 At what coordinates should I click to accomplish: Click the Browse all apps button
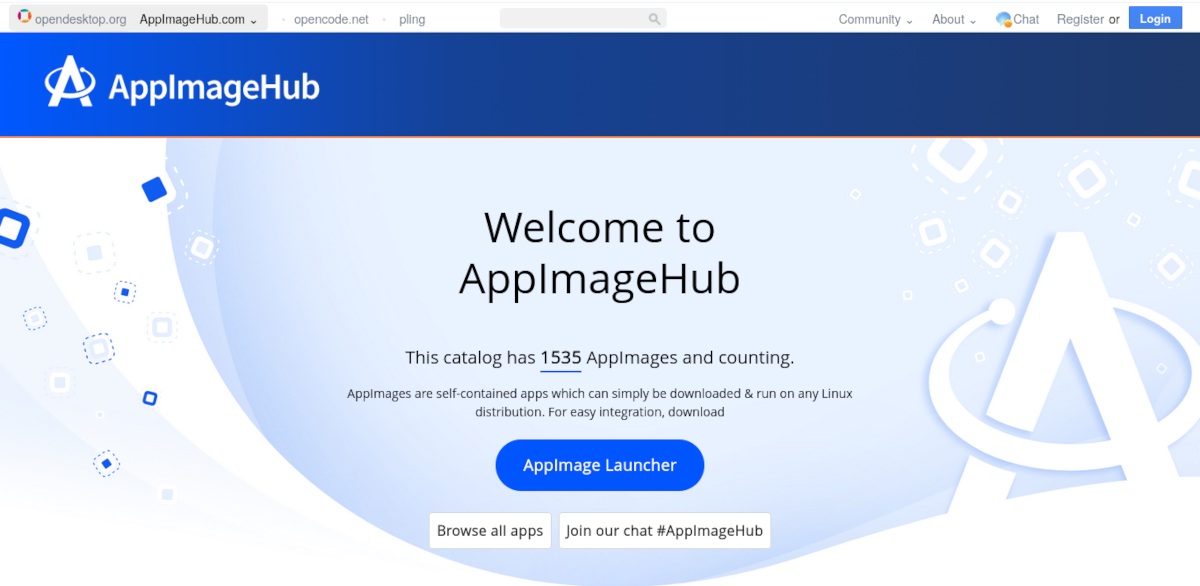(x=490, y=531)
